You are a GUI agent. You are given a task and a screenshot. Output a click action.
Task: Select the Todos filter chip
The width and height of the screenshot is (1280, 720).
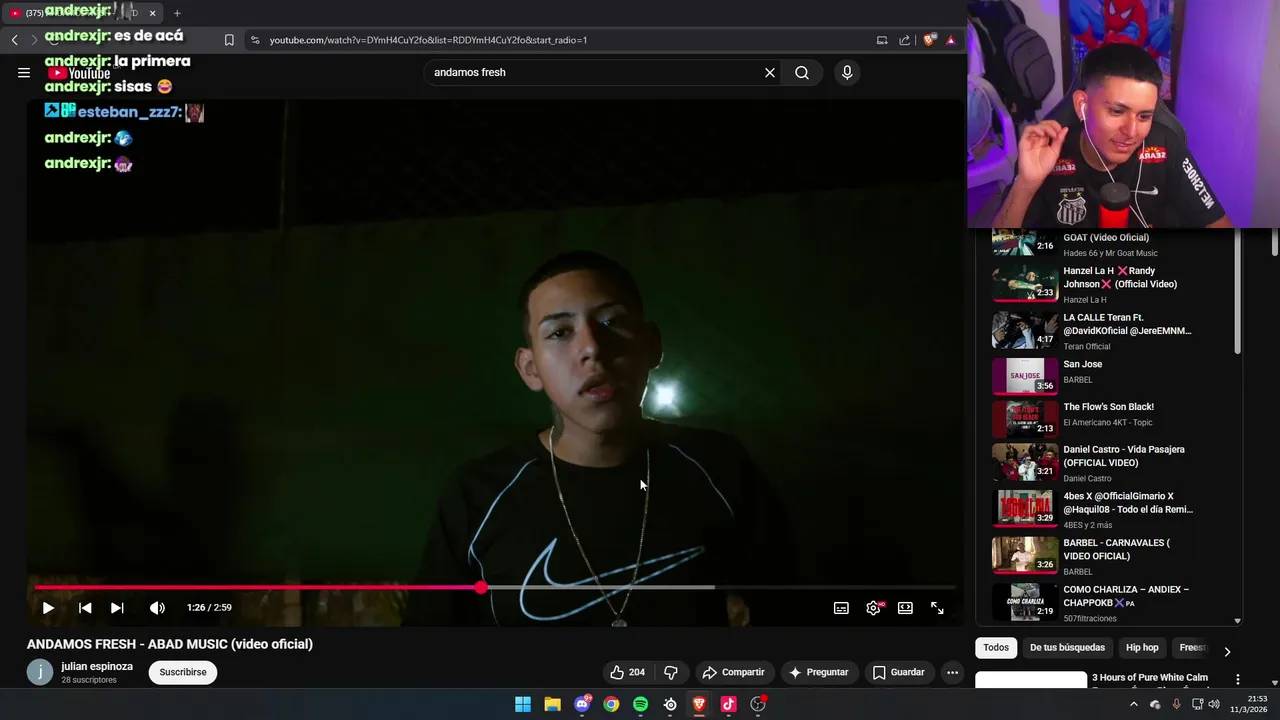pyautogui.click(x=996, y=647)
